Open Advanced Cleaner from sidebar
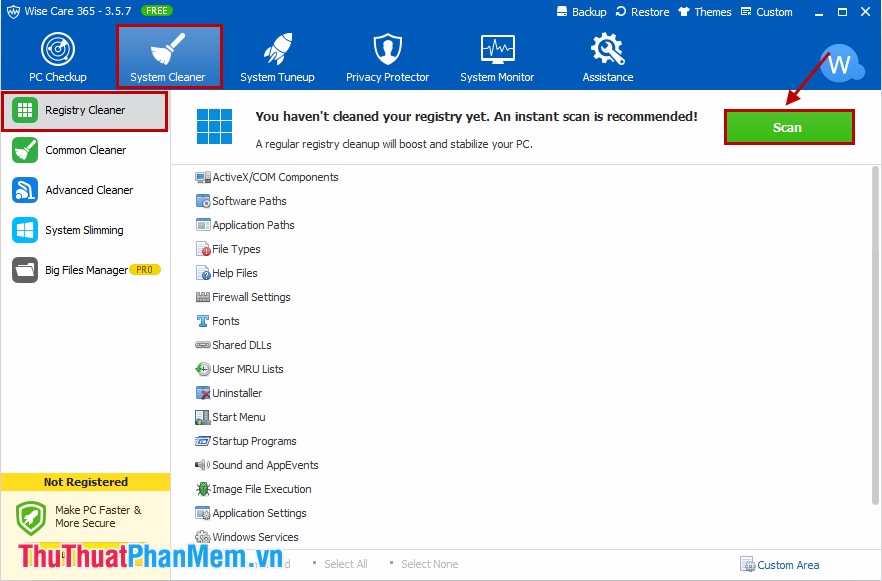 click(88, 190)
